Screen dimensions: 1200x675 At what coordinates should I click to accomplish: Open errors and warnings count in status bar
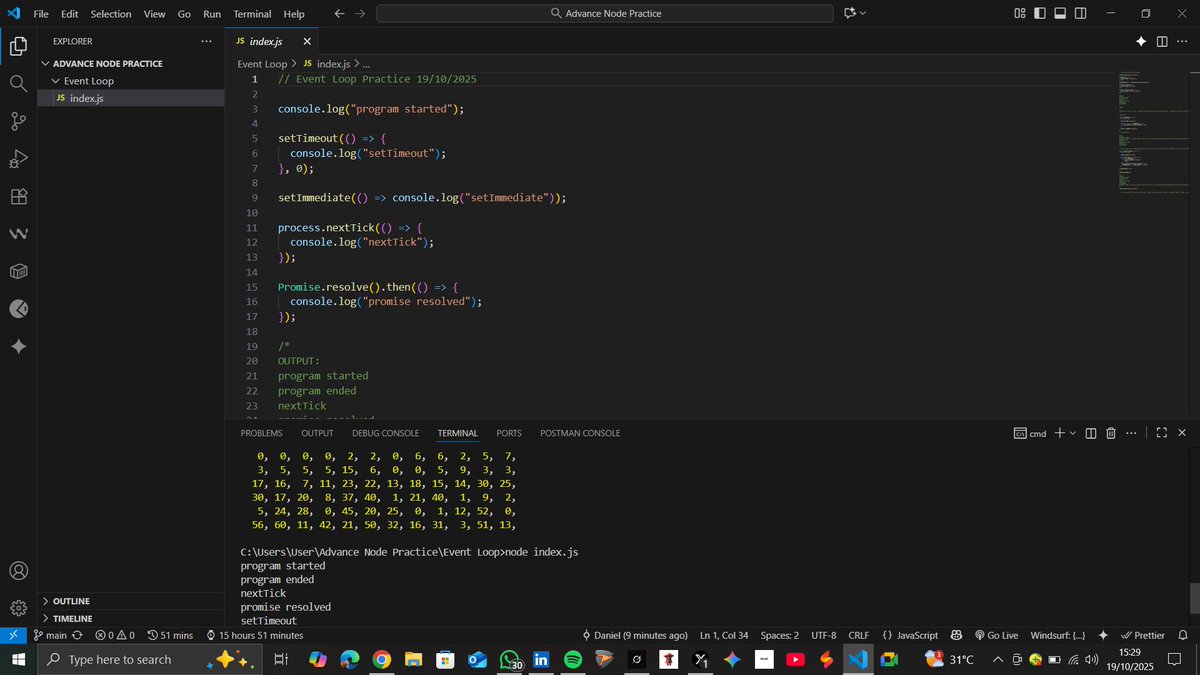115,635
